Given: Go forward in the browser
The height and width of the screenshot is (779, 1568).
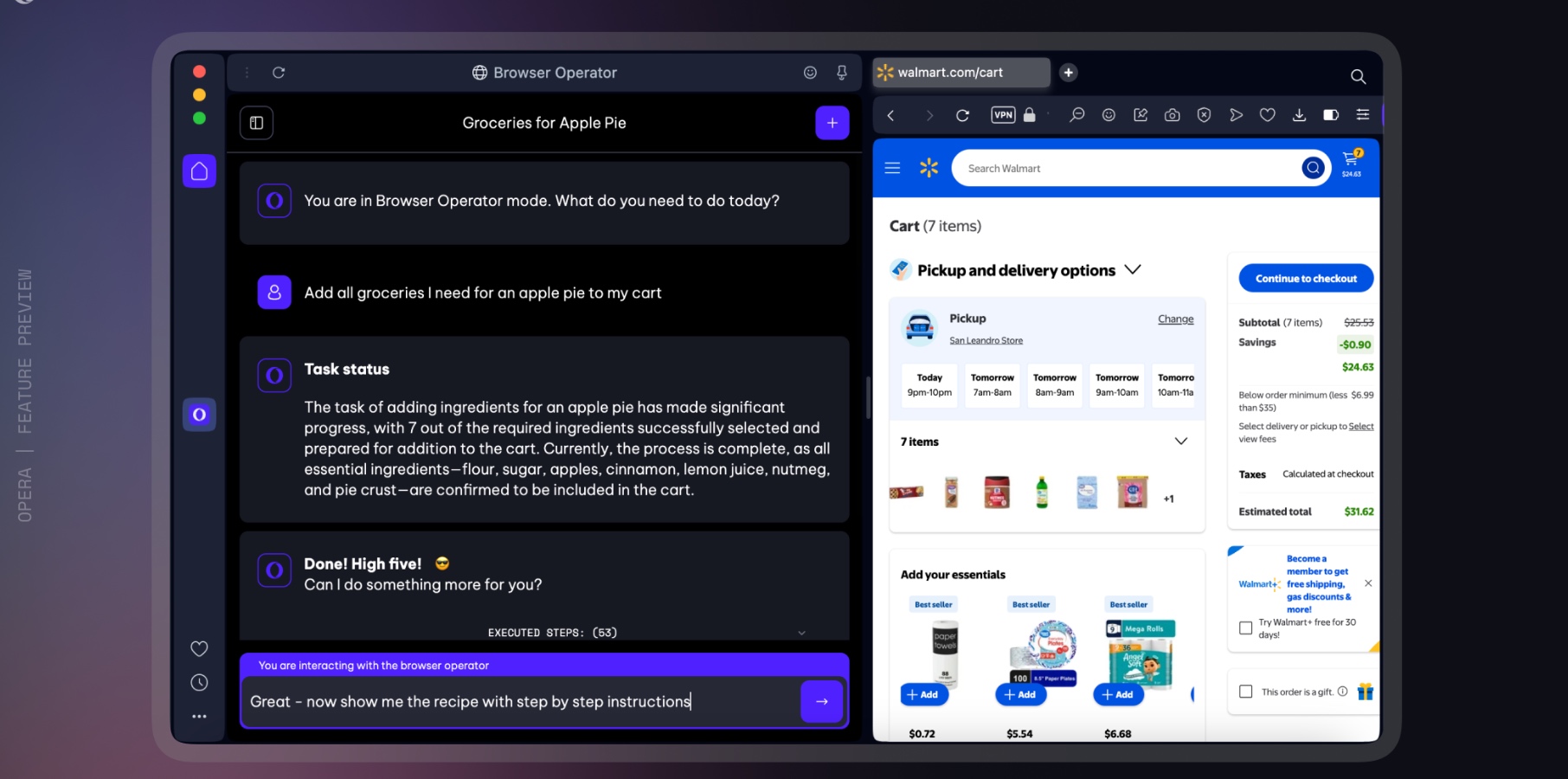Looking at the screenshot, I should tap(929, 115).
